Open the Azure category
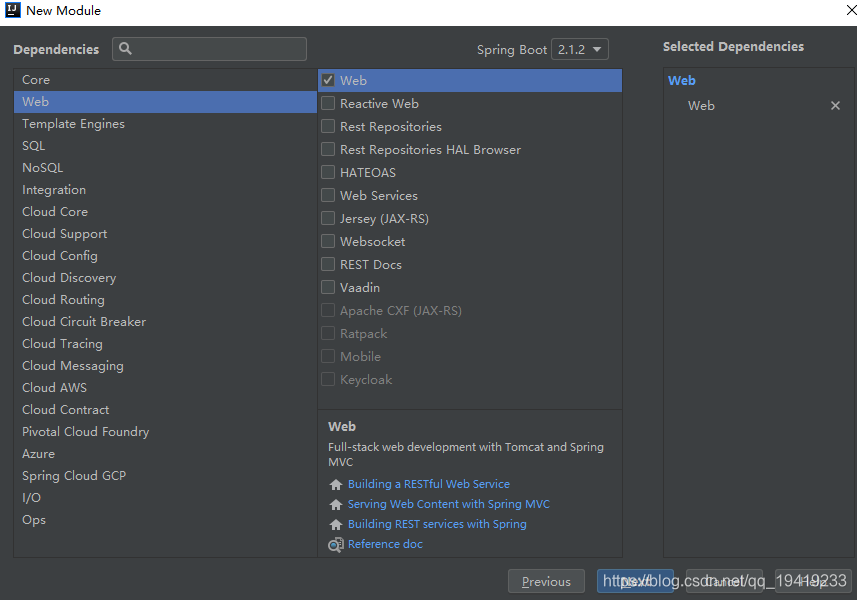The width and height of the screenshot is (857, 600). pyautogui.click(x=165, y=454)
